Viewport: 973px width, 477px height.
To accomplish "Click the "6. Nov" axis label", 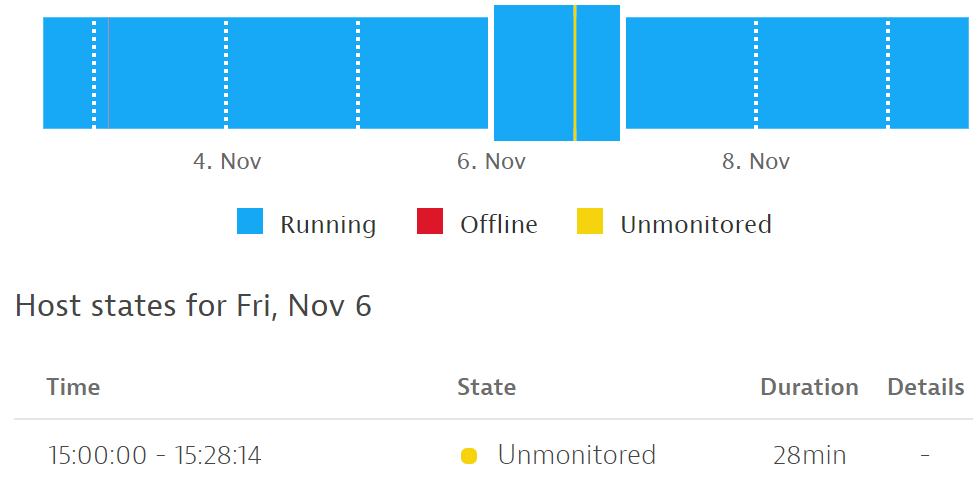I will click(x=491, y=162).
